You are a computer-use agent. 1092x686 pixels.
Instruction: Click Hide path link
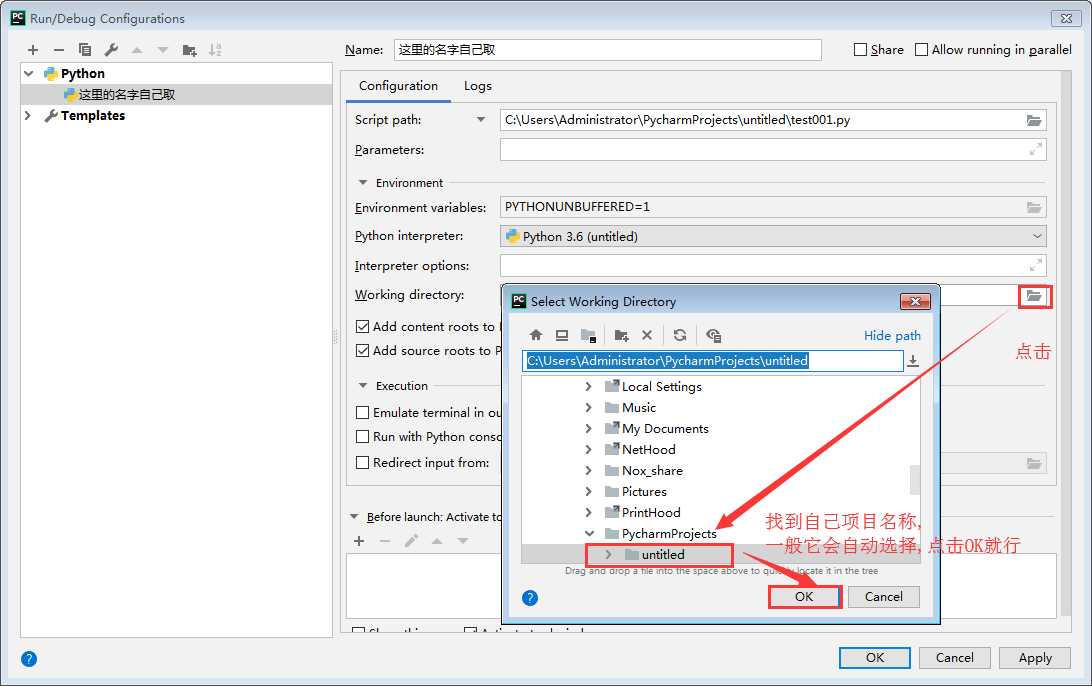892,336
